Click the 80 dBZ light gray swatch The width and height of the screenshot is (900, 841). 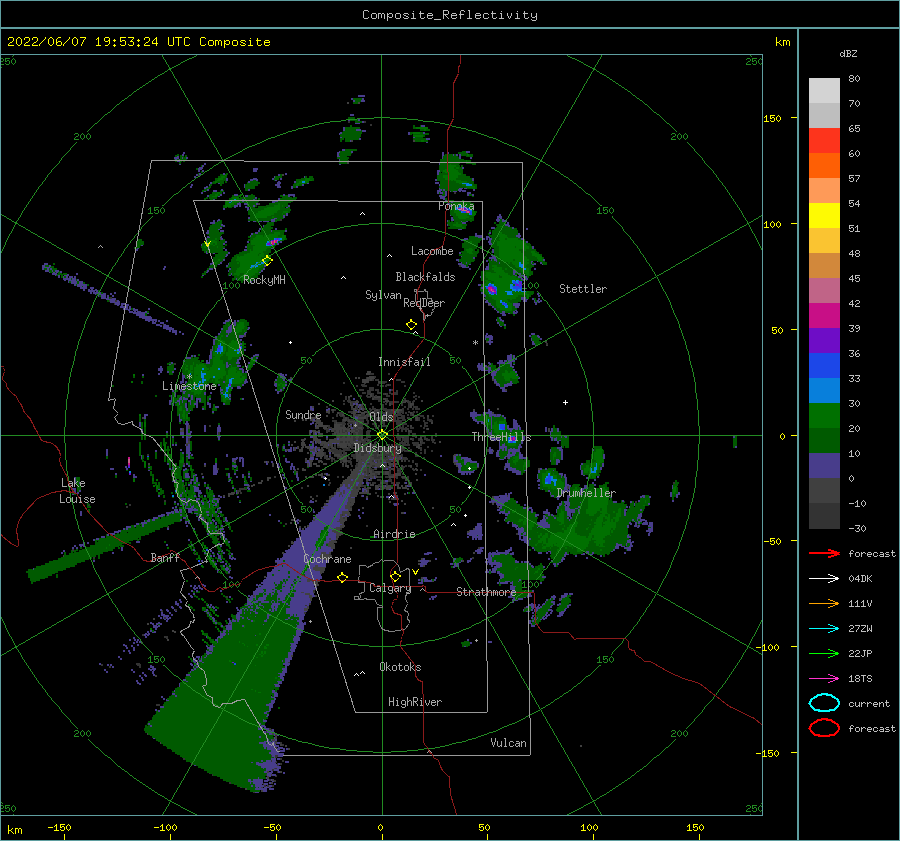824,90
